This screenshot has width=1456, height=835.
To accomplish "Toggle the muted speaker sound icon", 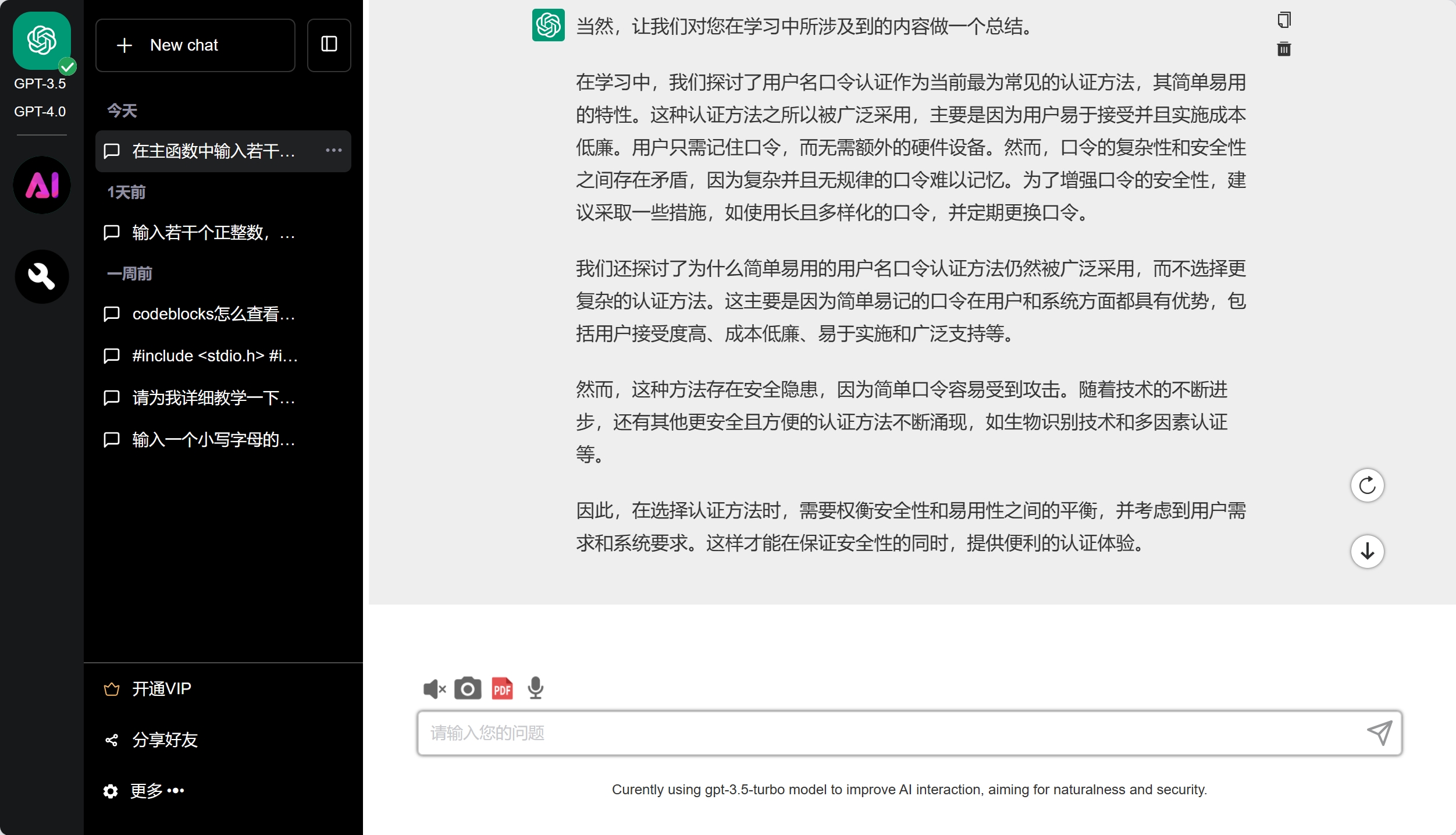I will click(x=434, y=689).
